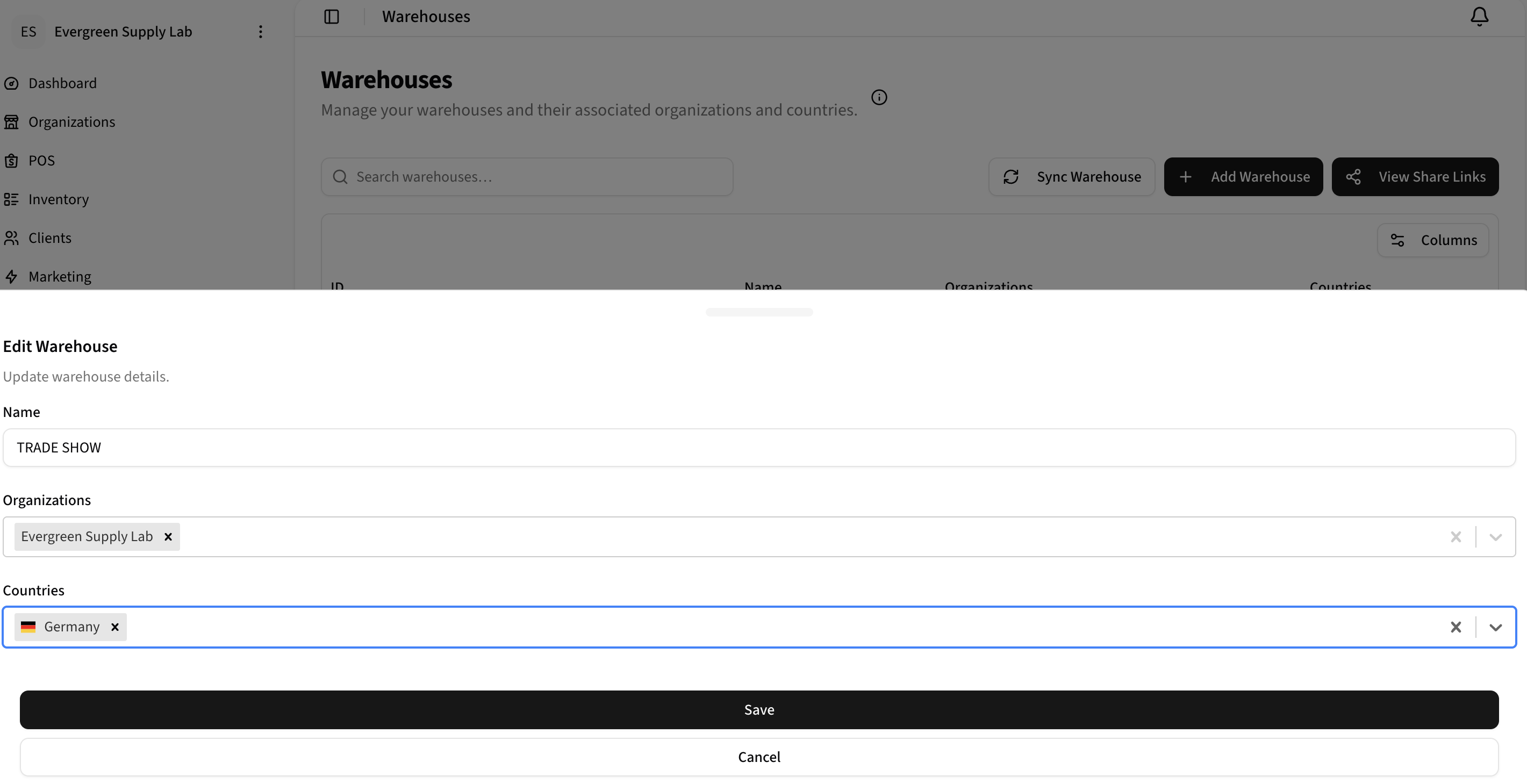Screen dimensions: 1527x784
Task: Click the Sync Warehouse button
Action: pyautogui.click(x=1071, y=177)
